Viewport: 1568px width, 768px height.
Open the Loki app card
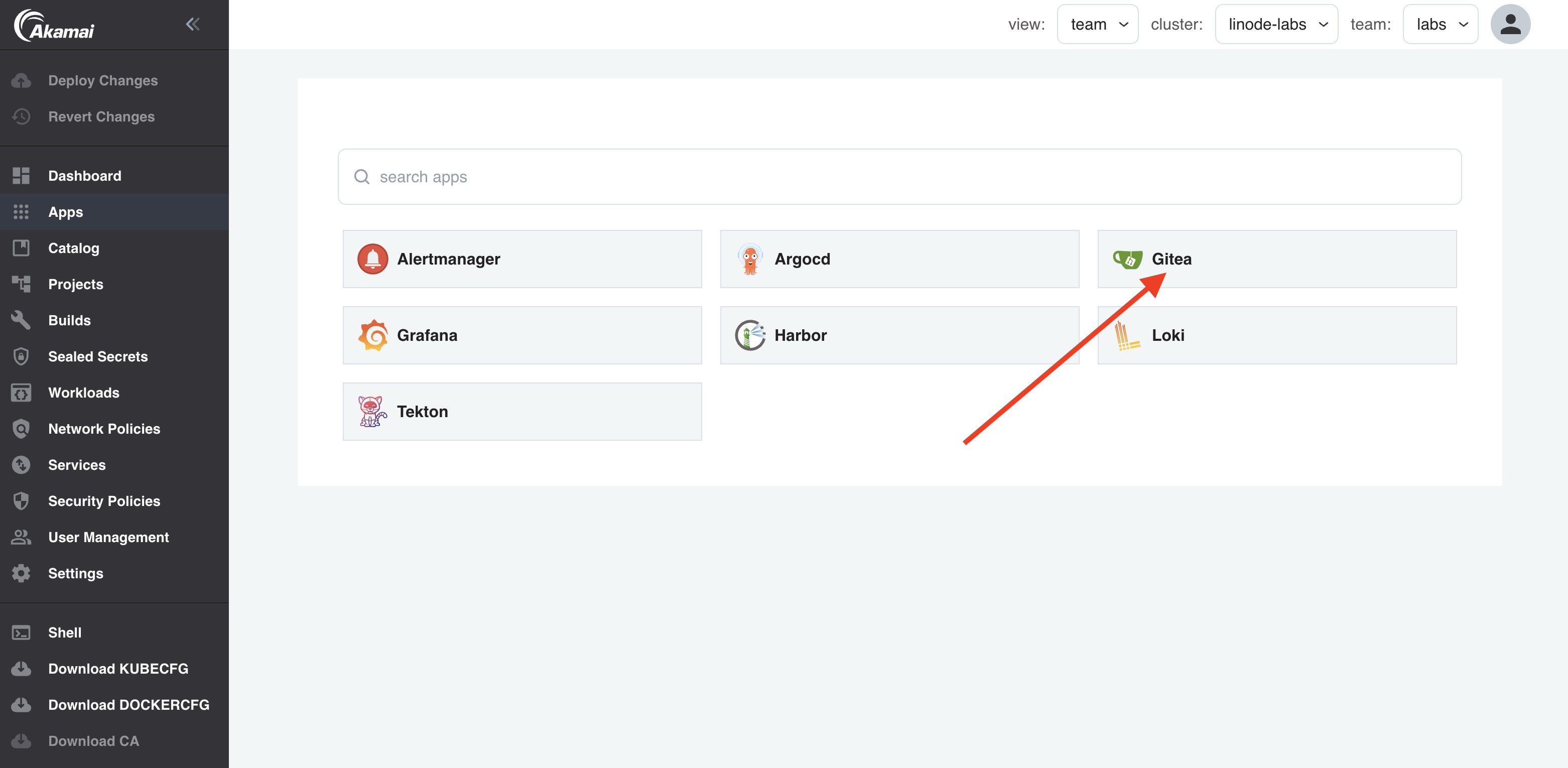(x=1277, y=335)
